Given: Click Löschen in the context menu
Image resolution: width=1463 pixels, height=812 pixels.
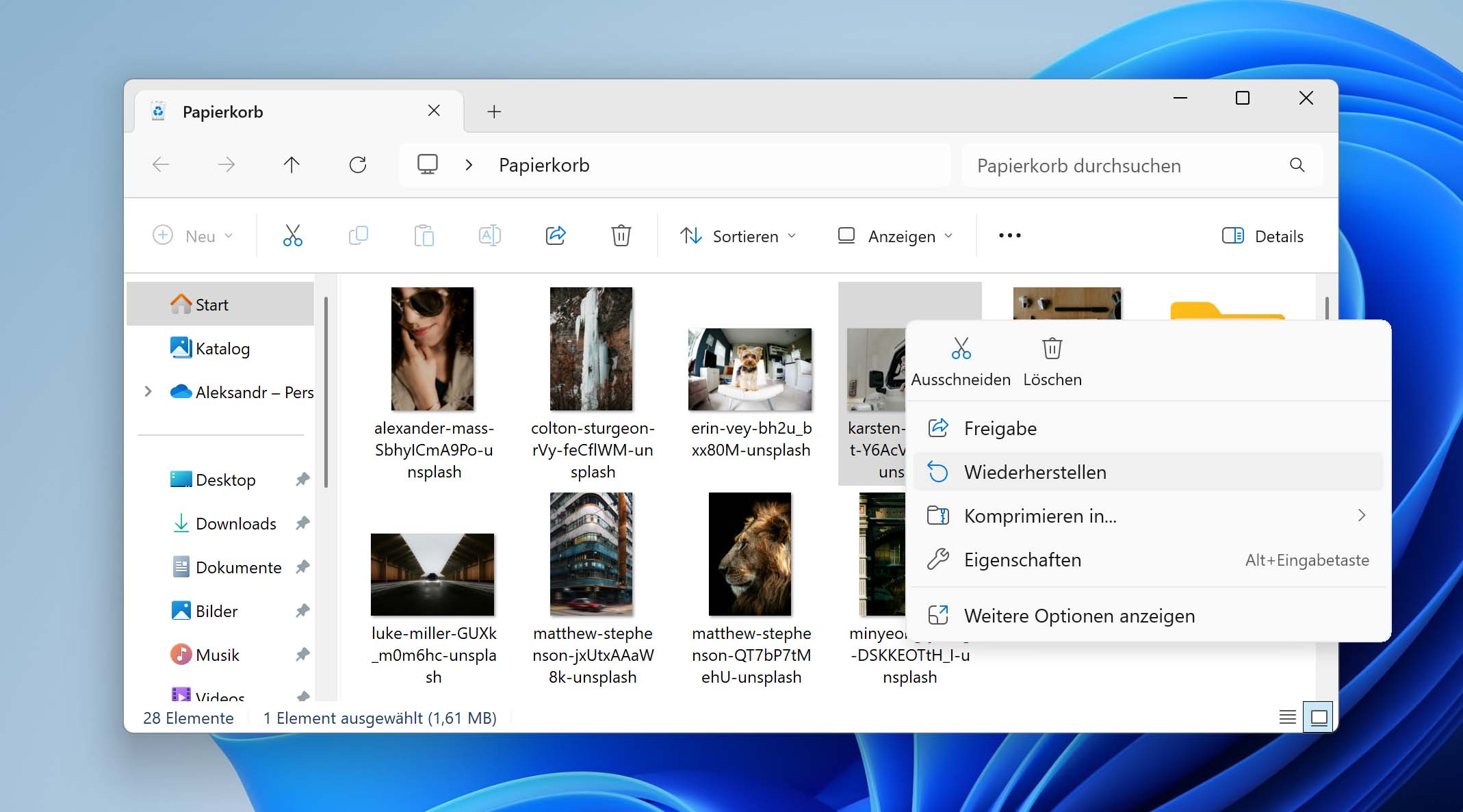Looking at the screenshot, I should [1052, 363].
